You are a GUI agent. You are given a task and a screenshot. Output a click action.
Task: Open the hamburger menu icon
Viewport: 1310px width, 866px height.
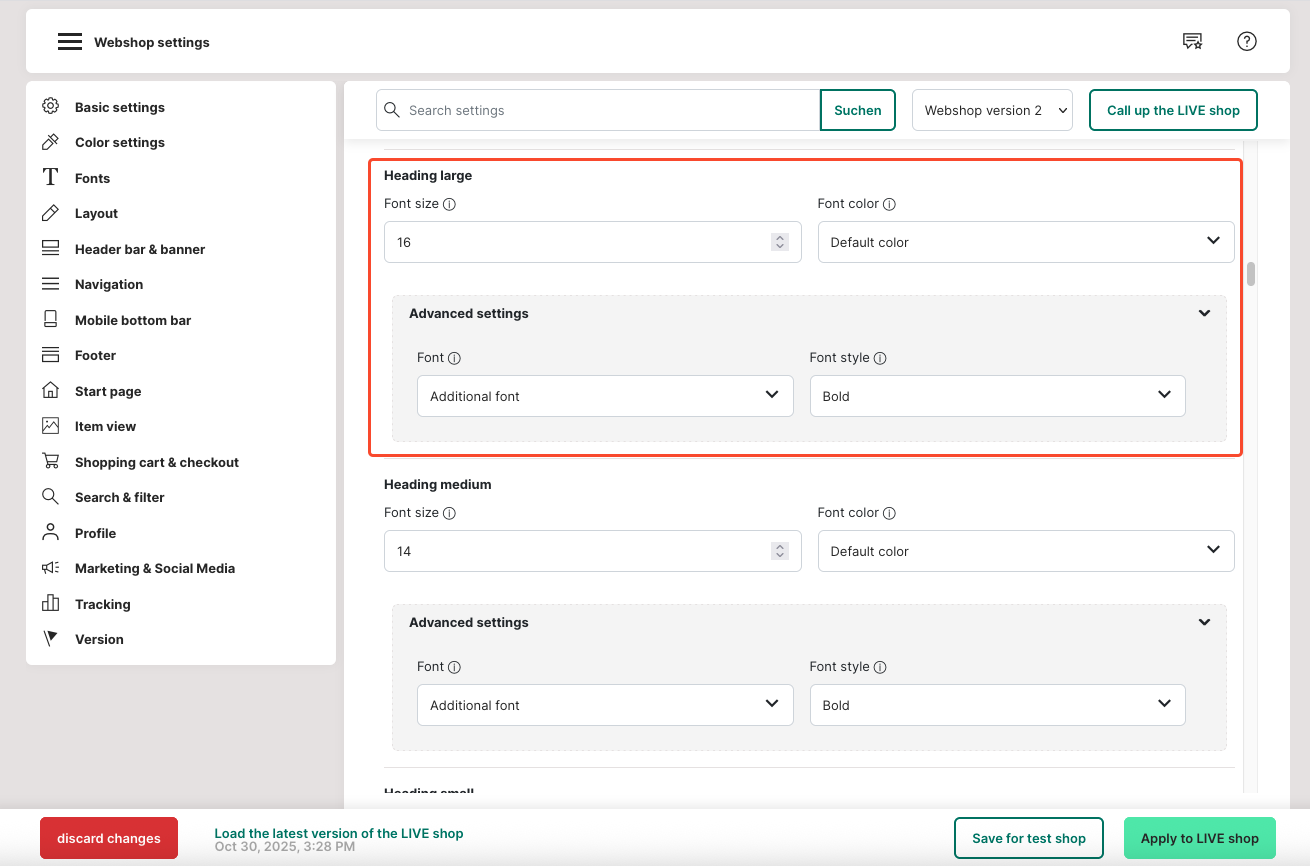tap(69, 42)
